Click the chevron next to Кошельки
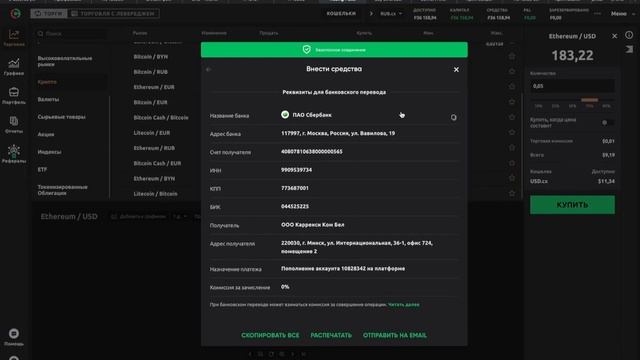Screen dimensions: 640x360 (x=371, y=13)
